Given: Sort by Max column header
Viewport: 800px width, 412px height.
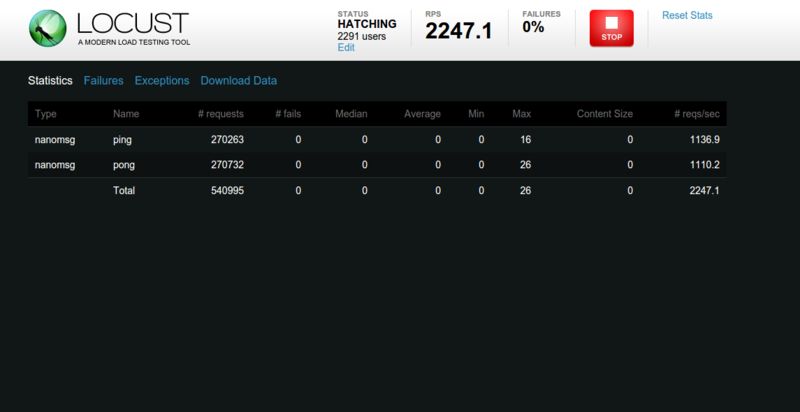Looking at the screenshot, I should click(x=521, y=114).
